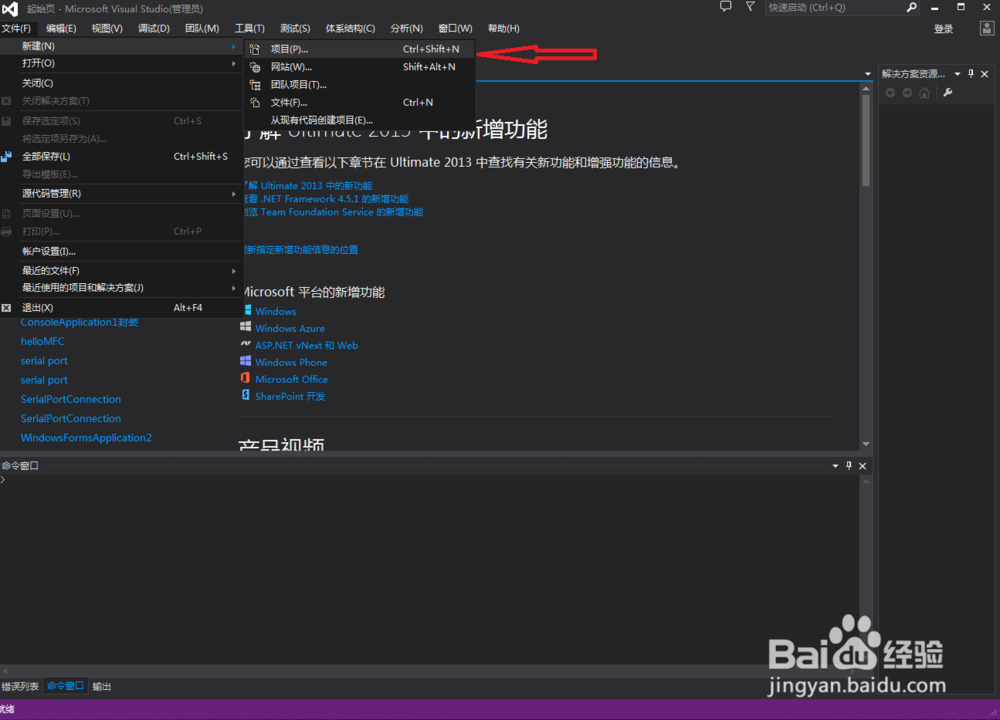Open the 命令窗口 dropdown arrow

pyautogui.click(x=834, y=465)
